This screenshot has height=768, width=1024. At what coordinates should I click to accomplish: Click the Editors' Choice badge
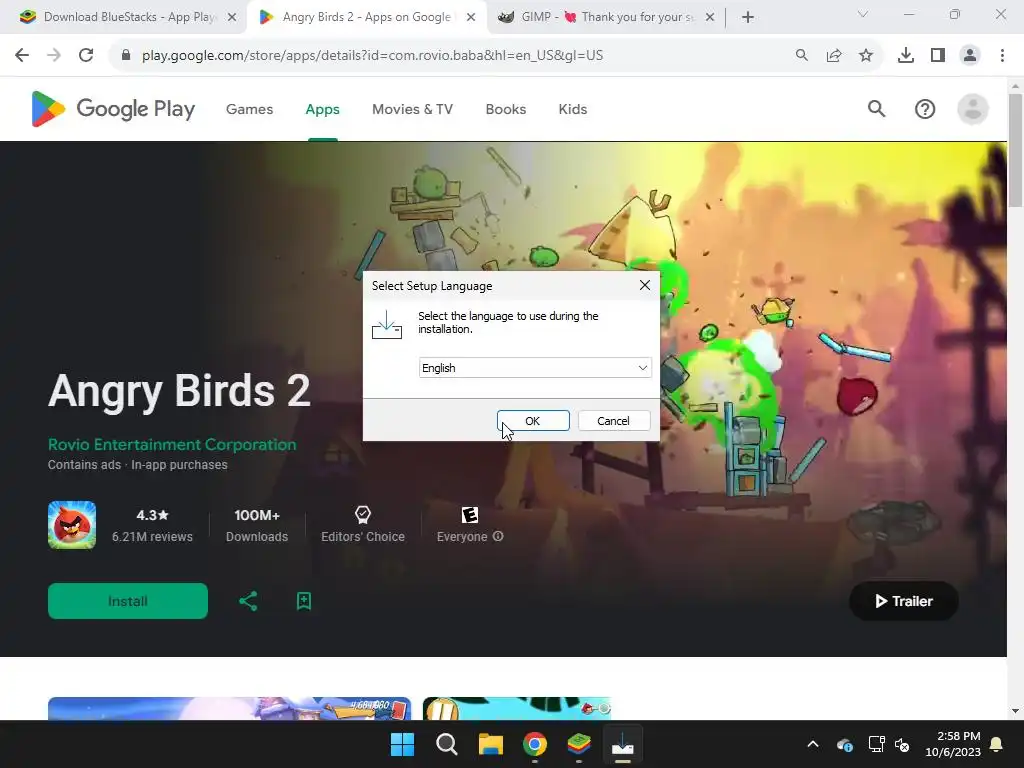click(363, 525)
